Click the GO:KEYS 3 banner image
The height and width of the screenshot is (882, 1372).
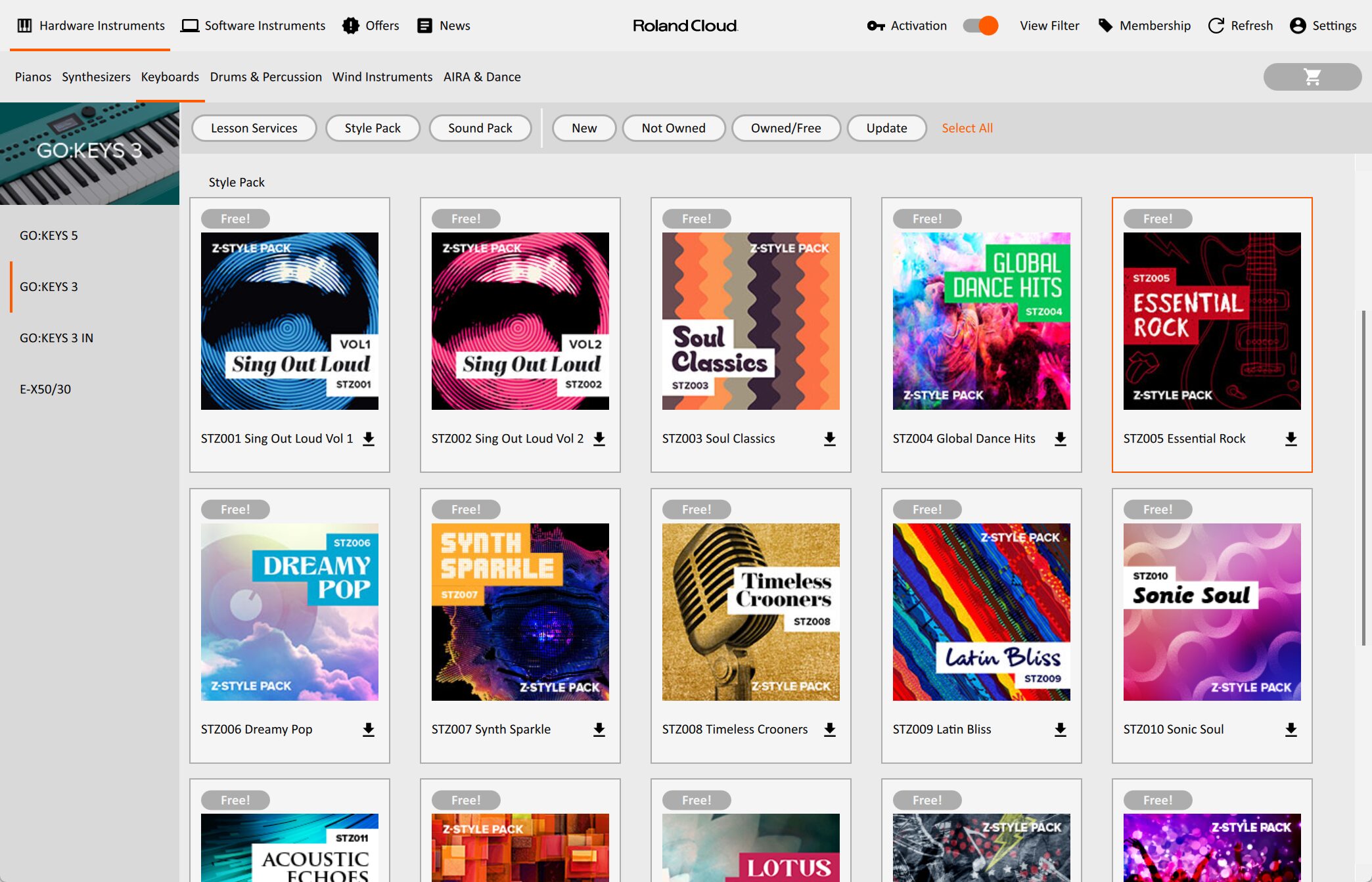(x=89, y=154)
